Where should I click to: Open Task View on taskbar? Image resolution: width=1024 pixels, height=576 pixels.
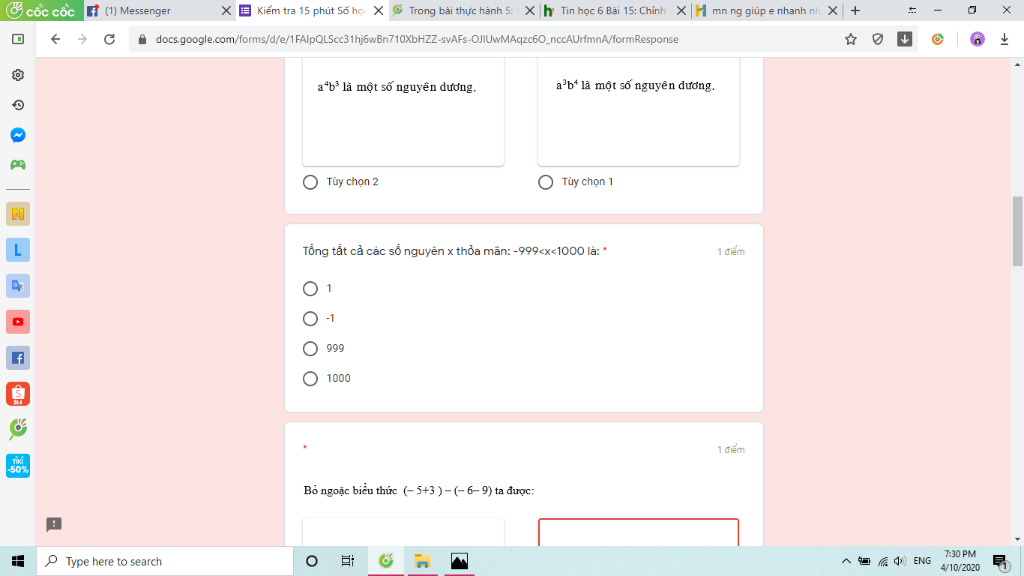(347, 561)
